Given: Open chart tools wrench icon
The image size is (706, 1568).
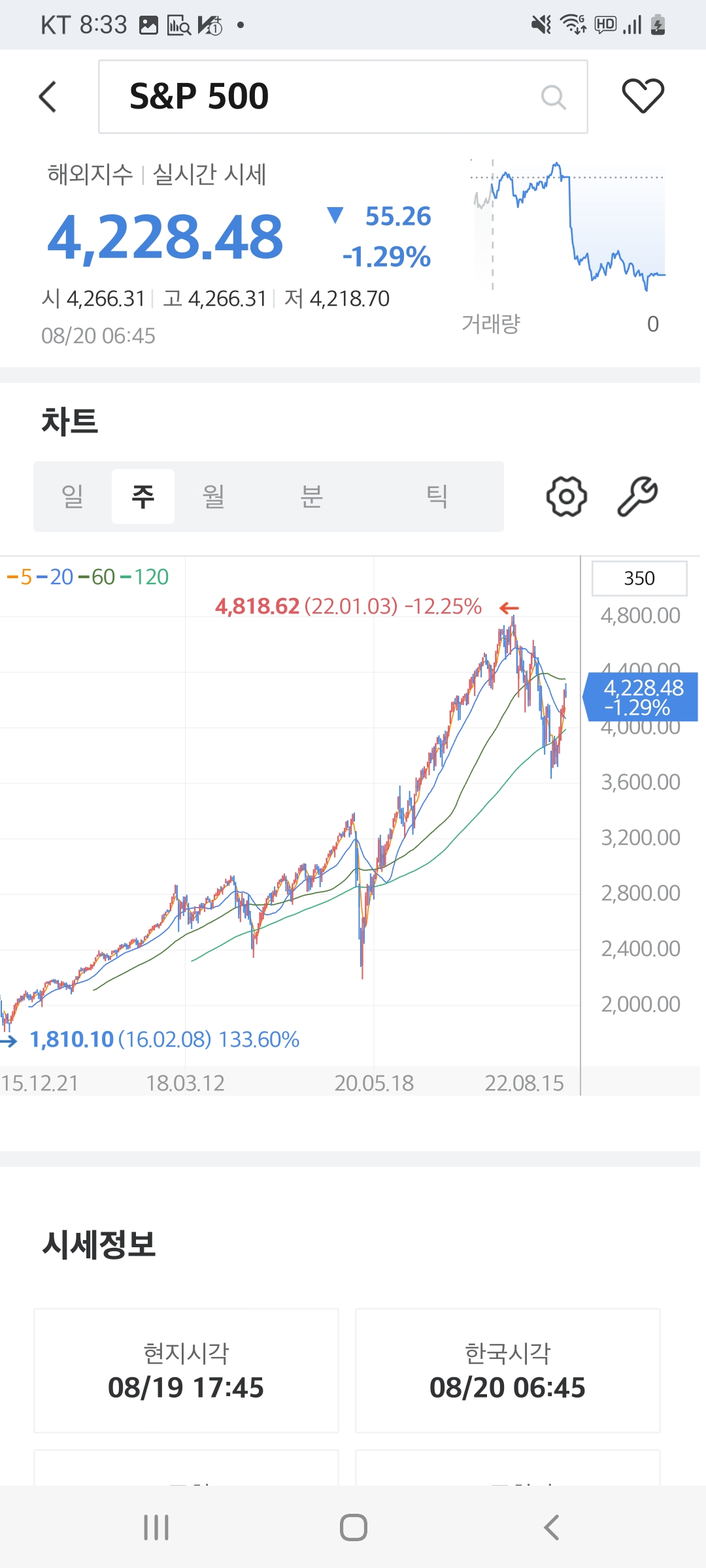Looking at the screenshot, I should click(637, 497).
